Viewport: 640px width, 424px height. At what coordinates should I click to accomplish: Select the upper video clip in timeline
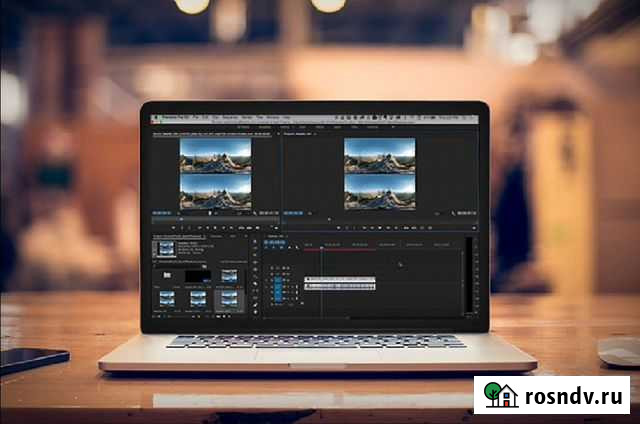coord(340,279)
